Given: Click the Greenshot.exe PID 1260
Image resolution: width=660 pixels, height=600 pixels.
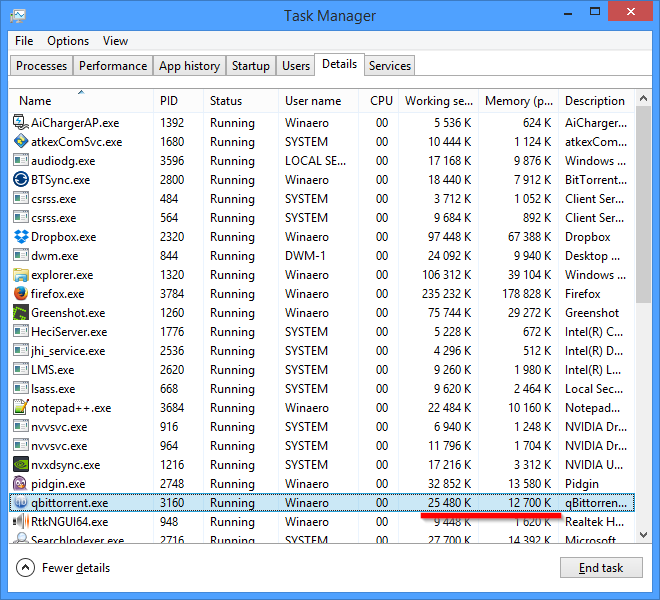Looking at the screenshot, I should [172, 313].
